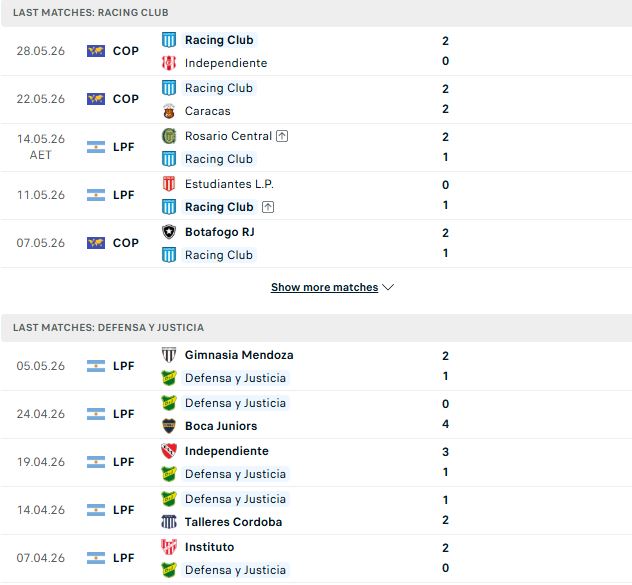The width and height of the screenshot is (632, 585).
Task: Click the Gimnasia Mendoza crest icon
Action: coord(168,355)
